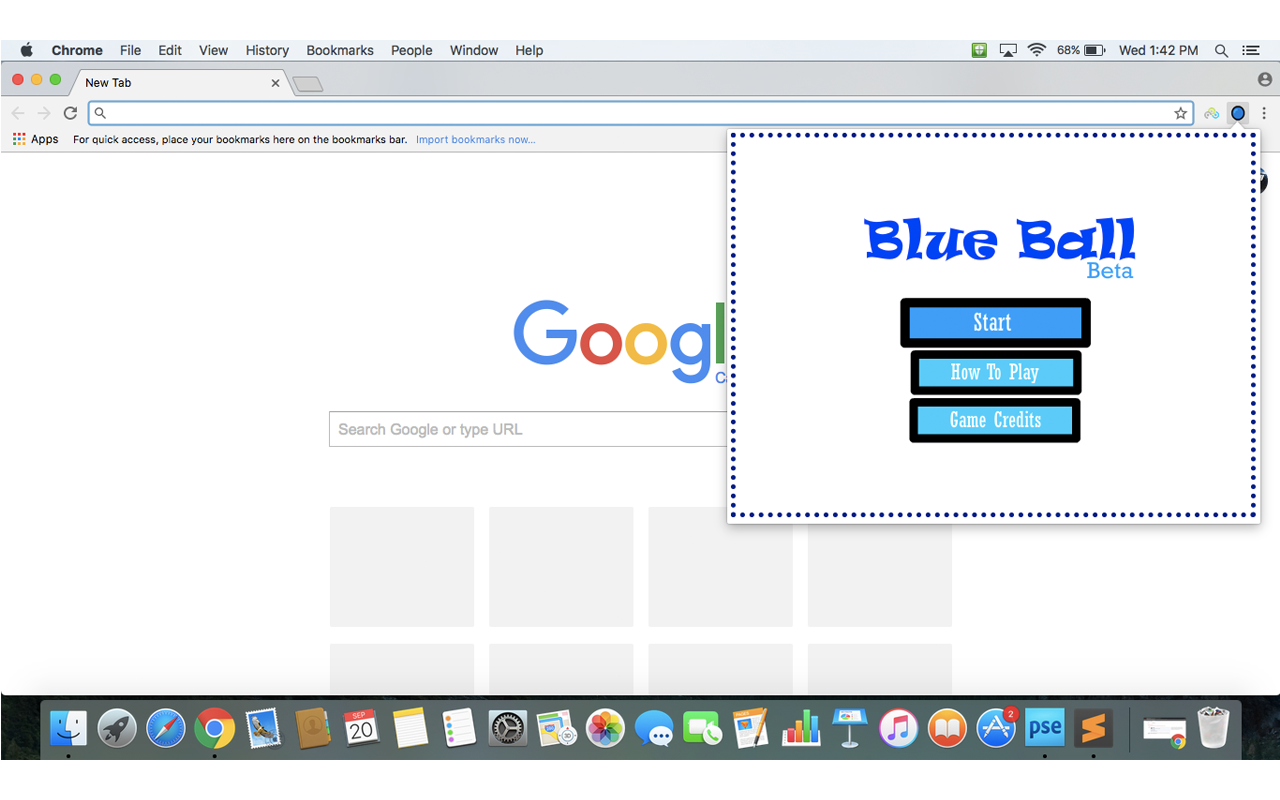View the Game Credits
This screenshot has width=1280, height=800.
(994, 420)
